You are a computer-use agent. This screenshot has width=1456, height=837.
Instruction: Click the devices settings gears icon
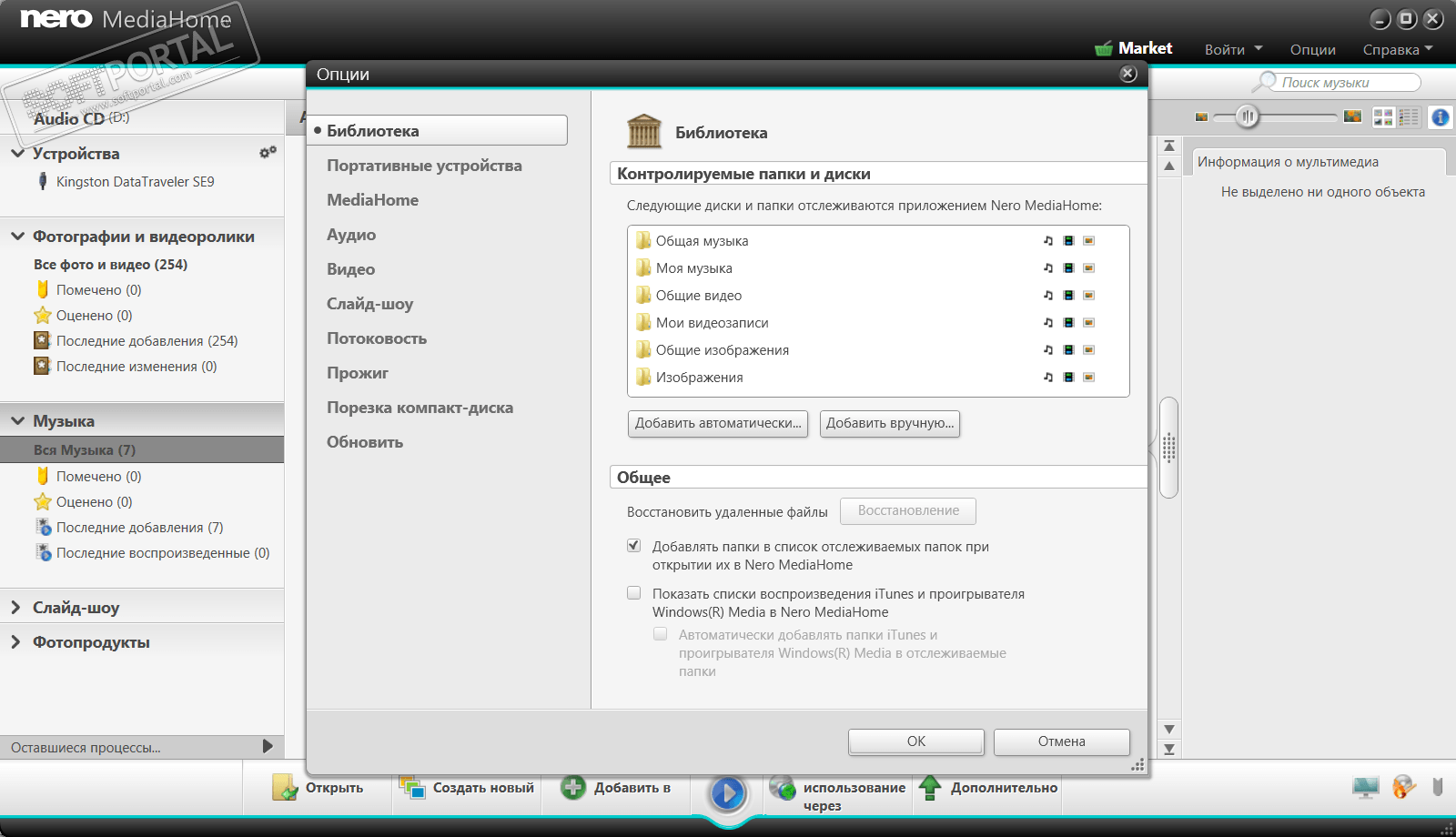click(268, 153)
